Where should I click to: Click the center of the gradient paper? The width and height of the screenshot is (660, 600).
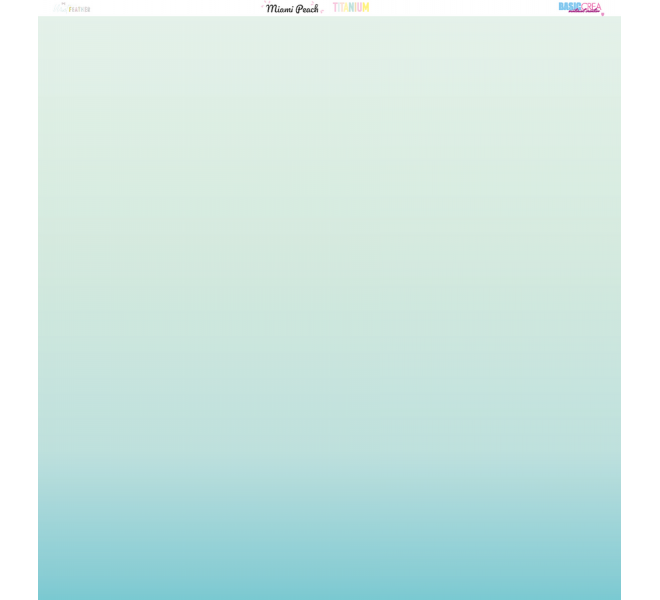(x=329, y=308)
